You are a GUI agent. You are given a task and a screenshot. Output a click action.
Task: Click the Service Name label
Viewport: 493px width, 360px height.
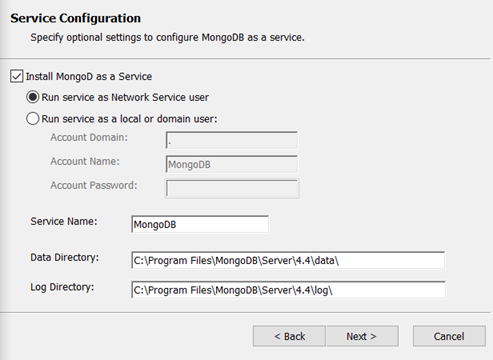coord(64,221)
